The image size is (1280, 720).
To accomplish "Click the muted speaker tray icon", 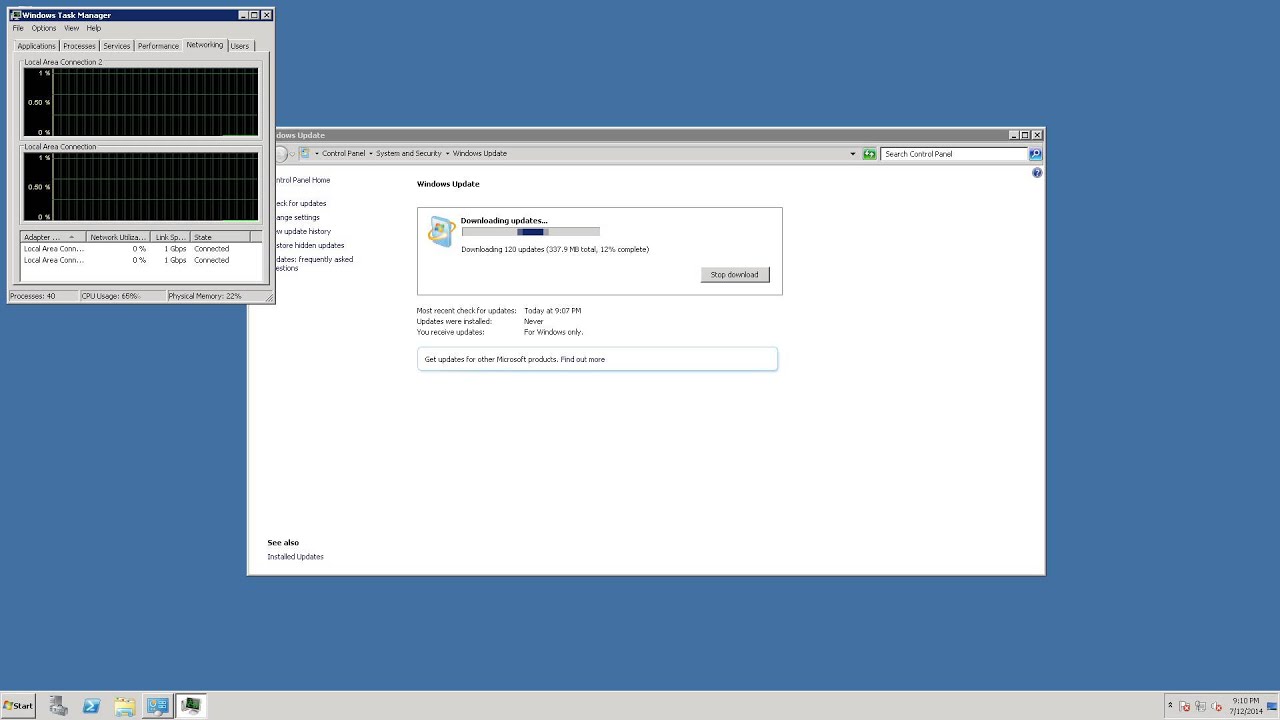I will 1216,707.
